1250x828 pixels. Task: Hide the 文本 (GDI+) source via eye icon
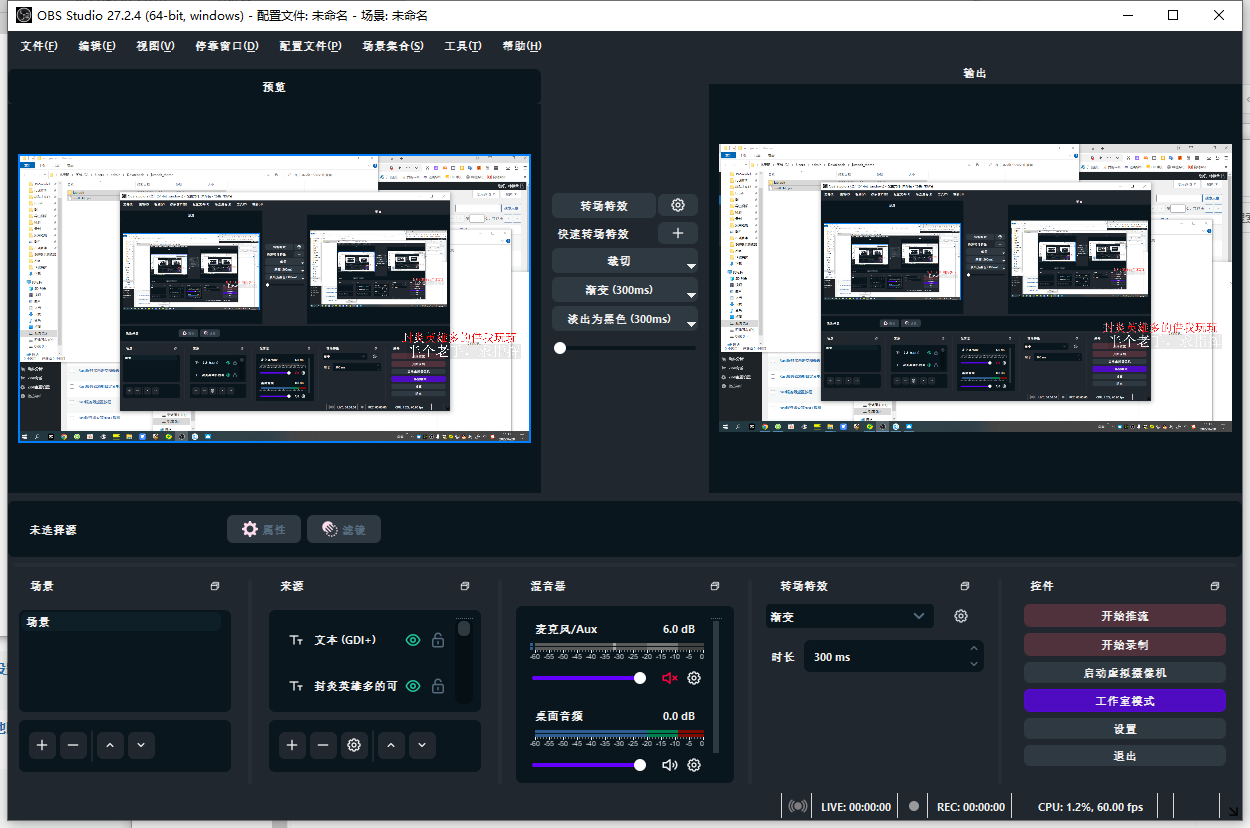(412, 640)
